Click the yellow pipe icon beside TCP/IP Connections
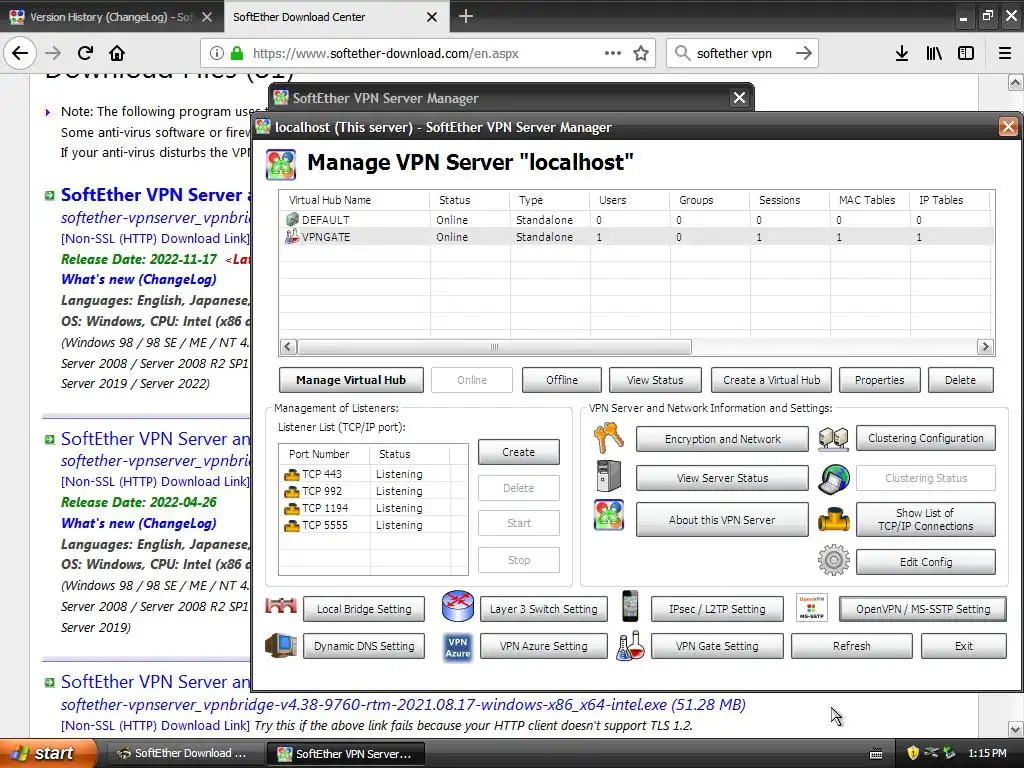1024x768 pixels. click(x=833, y=520)
